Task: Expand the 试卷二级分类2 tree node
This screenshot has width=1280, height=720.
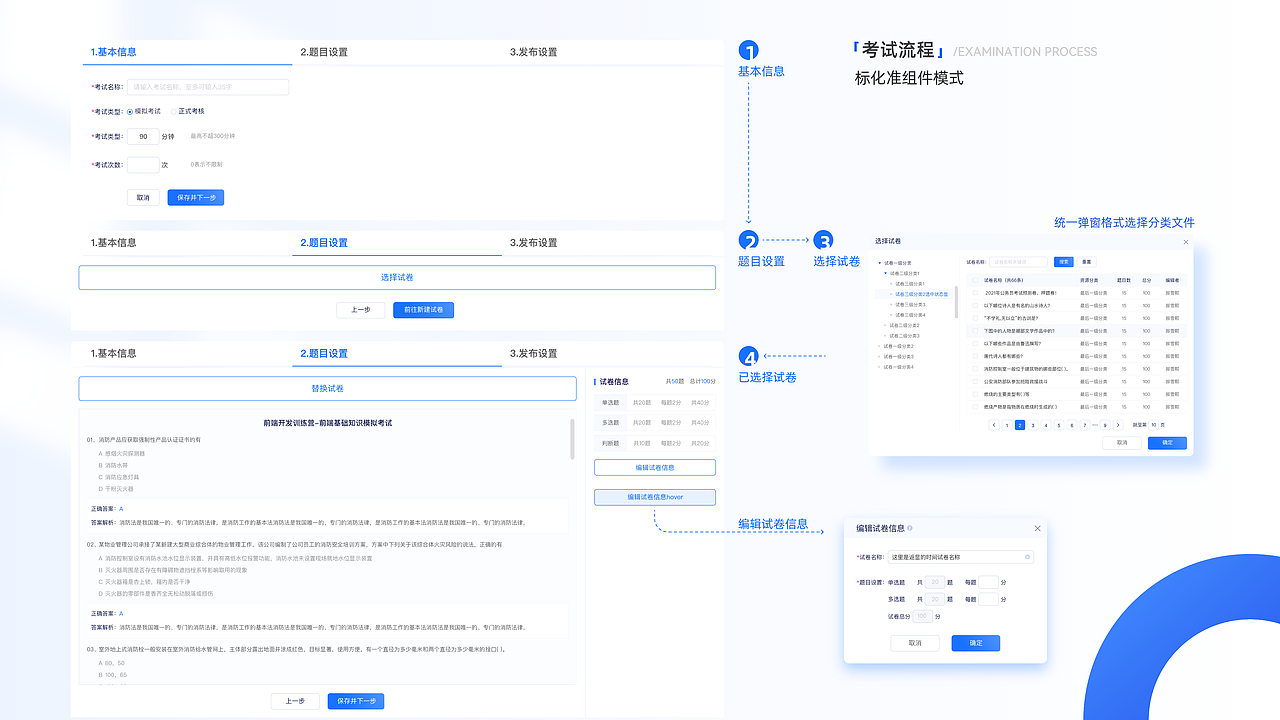Action: (x=885, y=325)
